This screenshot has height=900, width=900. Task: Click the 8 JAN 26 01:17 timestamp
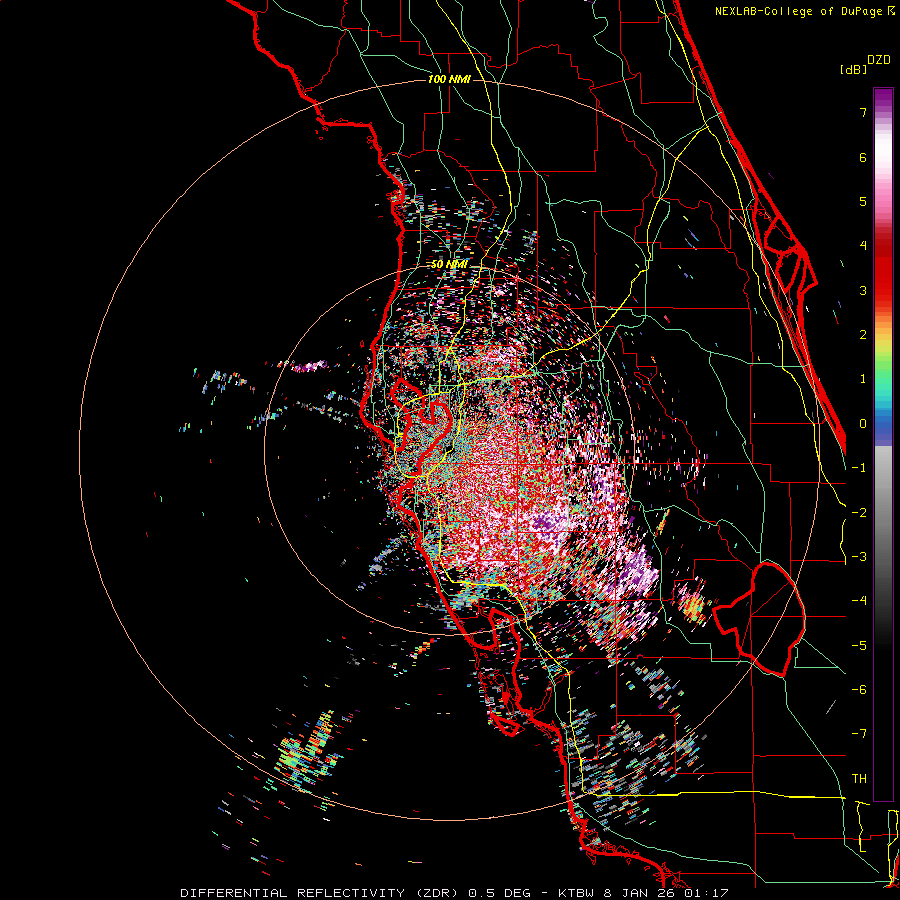click(x=666, y=893)
